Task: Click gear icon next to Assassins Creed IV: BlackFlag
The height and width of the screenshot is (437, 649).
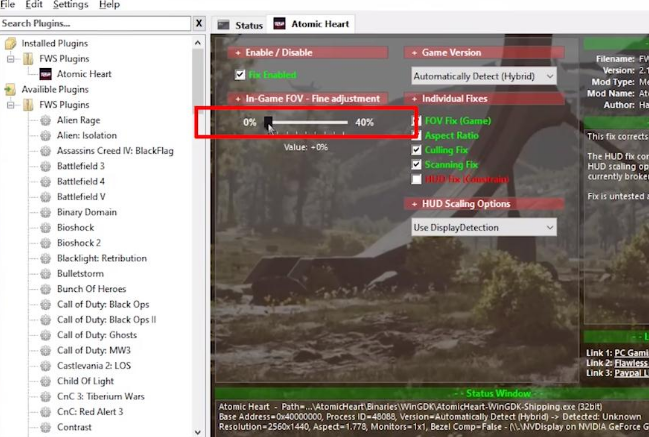Action: [46, 151]
